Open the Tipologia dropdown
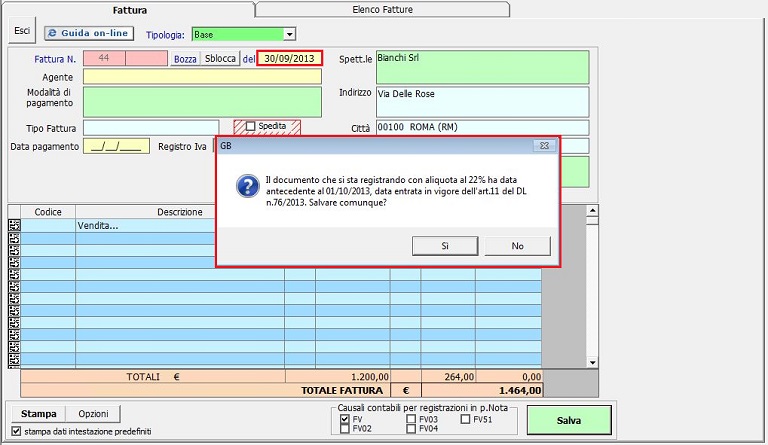The width and height of the screenshot is (768, 445). pyautogui.click(x=289, y=34)
